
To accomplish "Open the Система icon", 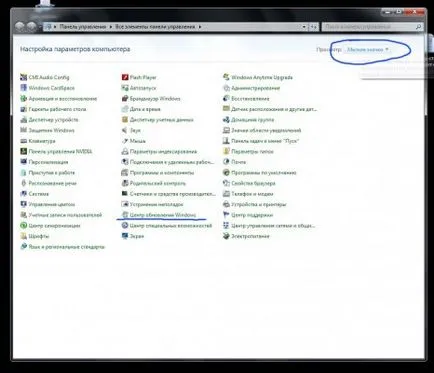I will 23,194.
